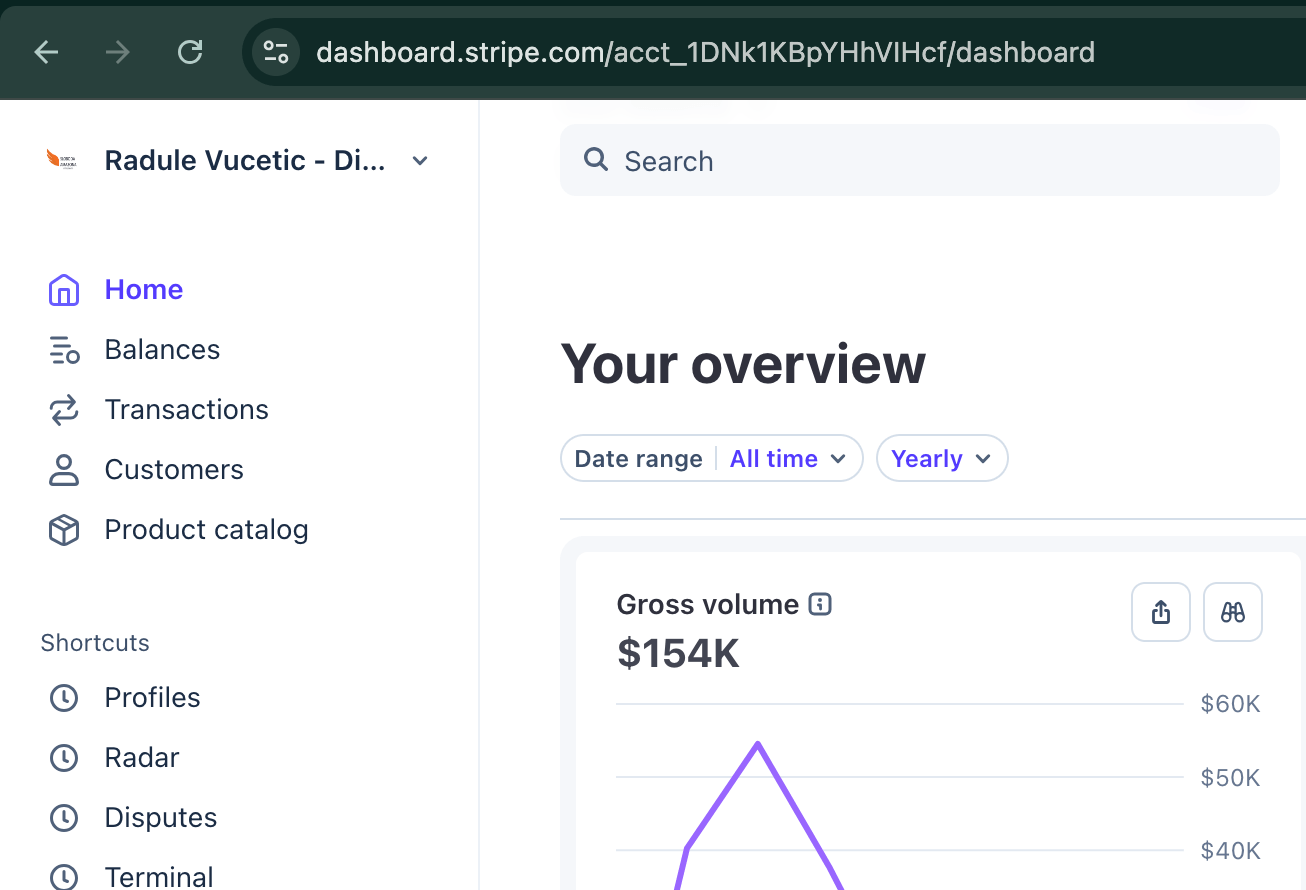The height and width of the screenshot is (890, 1306).
Task: Open the Disputes shortcut
Action: 160,818
